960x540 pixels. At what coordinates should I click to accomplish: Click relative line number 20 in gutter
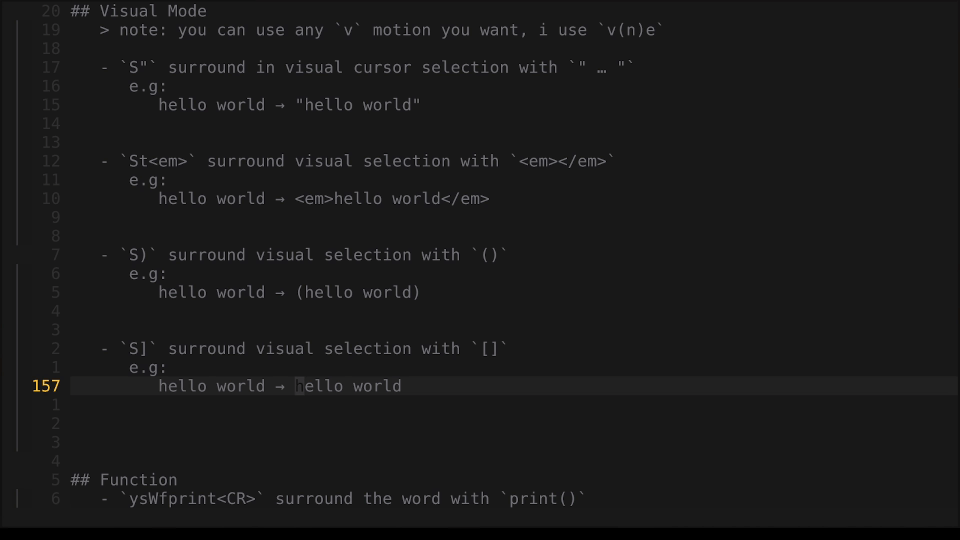point(51,11)
